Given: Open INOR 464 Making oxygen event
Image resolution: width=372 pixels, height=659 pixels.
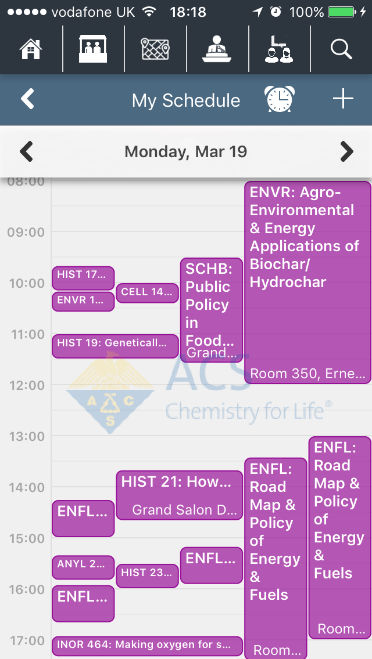Looking at the screenshot, I should pos(148,646).
